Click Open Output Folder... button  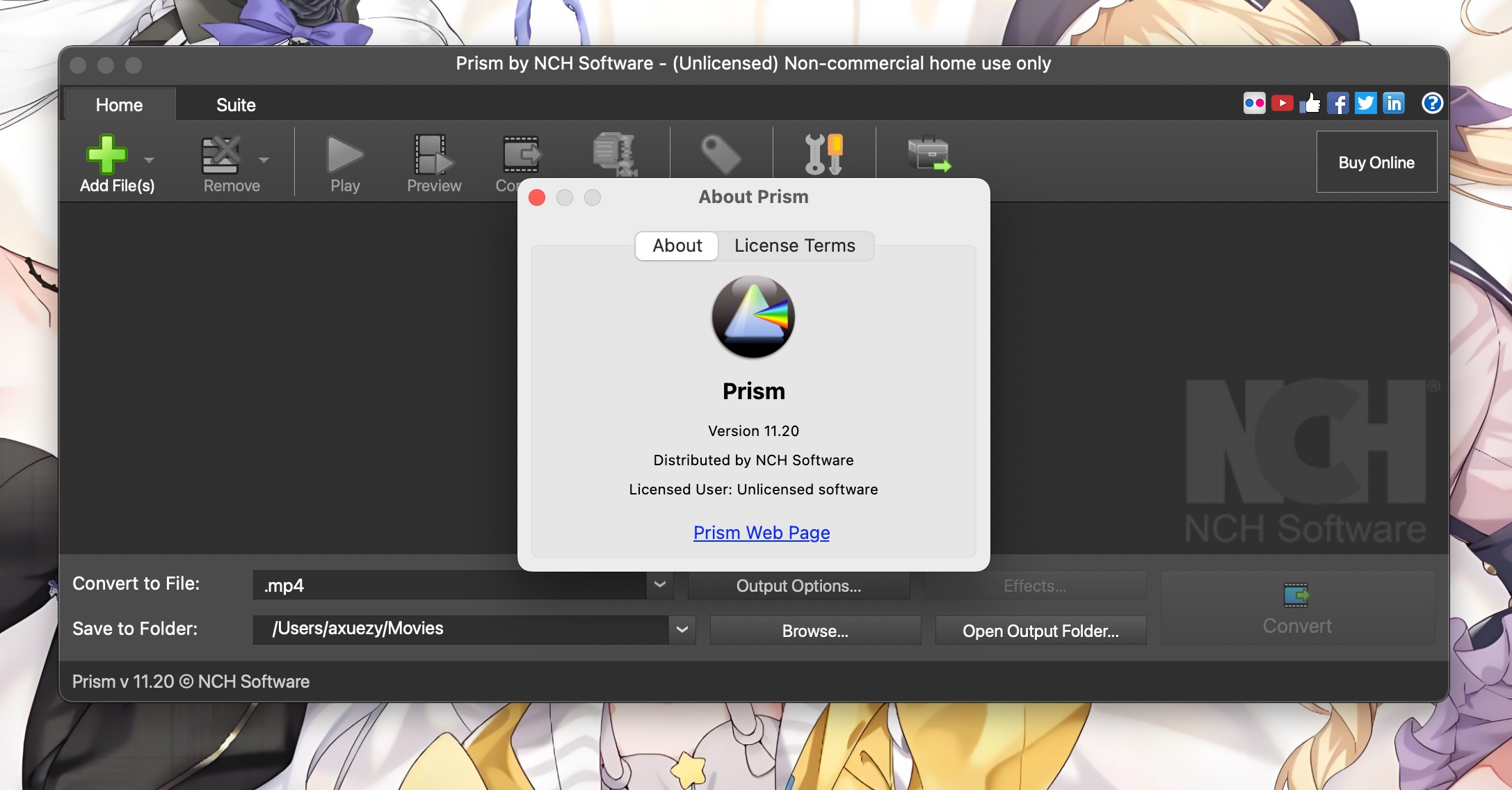click(x=1040, y=631)
